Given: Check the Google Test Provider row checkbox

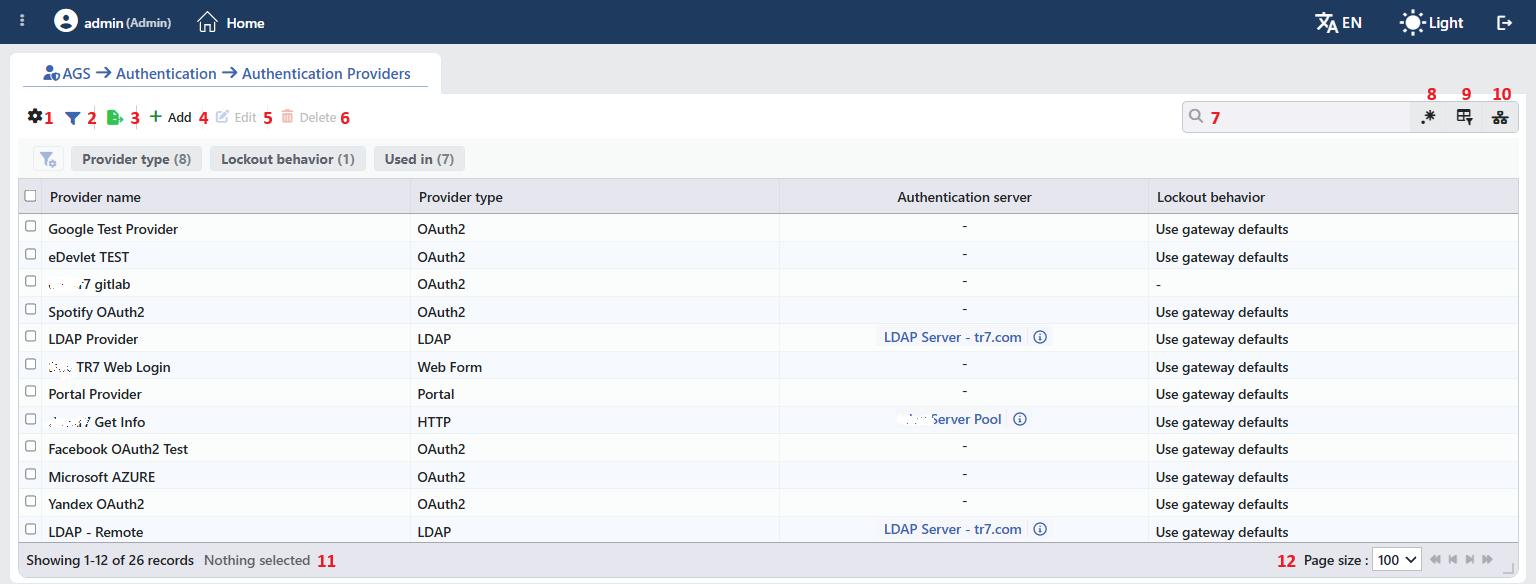Looking at the screenshot, I should pos(31,227).
